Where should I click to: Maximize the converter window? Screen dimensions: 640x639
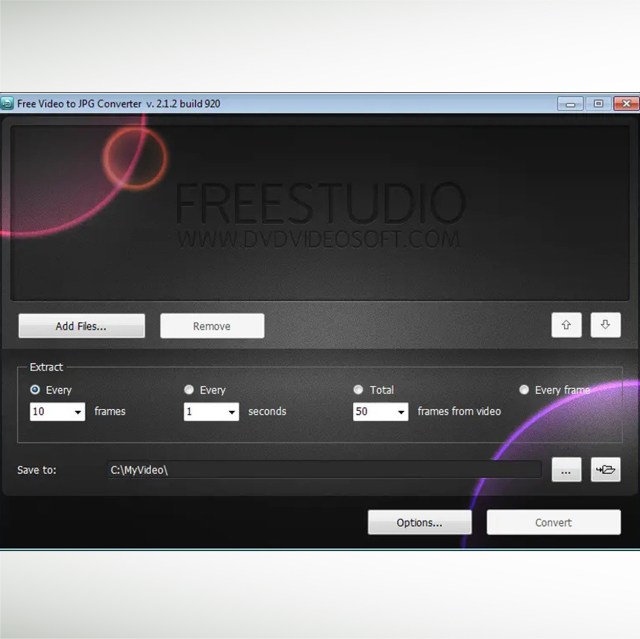tap(598, 104)
